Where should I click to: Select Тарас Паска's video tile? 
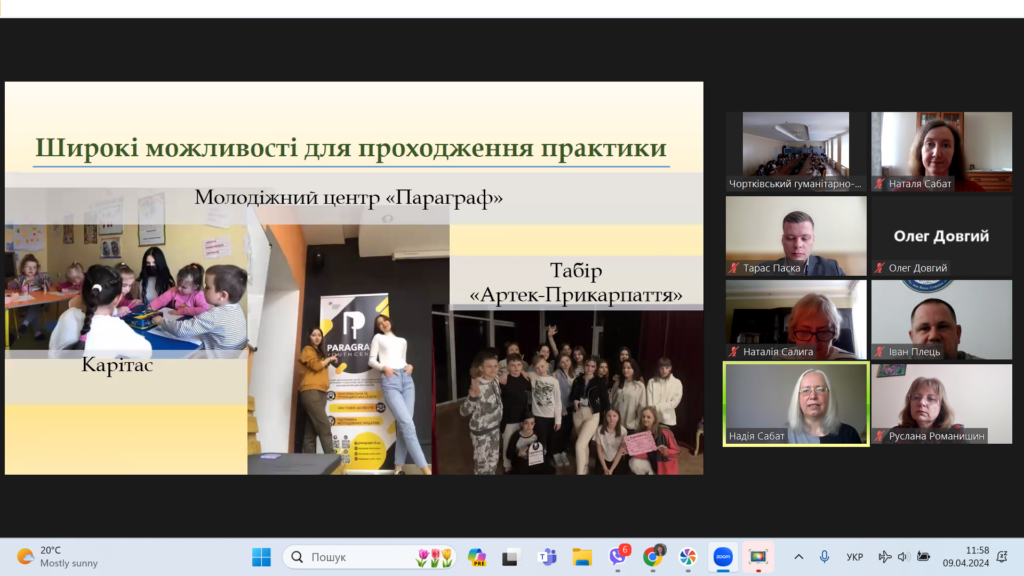click(x=796, y=235)
